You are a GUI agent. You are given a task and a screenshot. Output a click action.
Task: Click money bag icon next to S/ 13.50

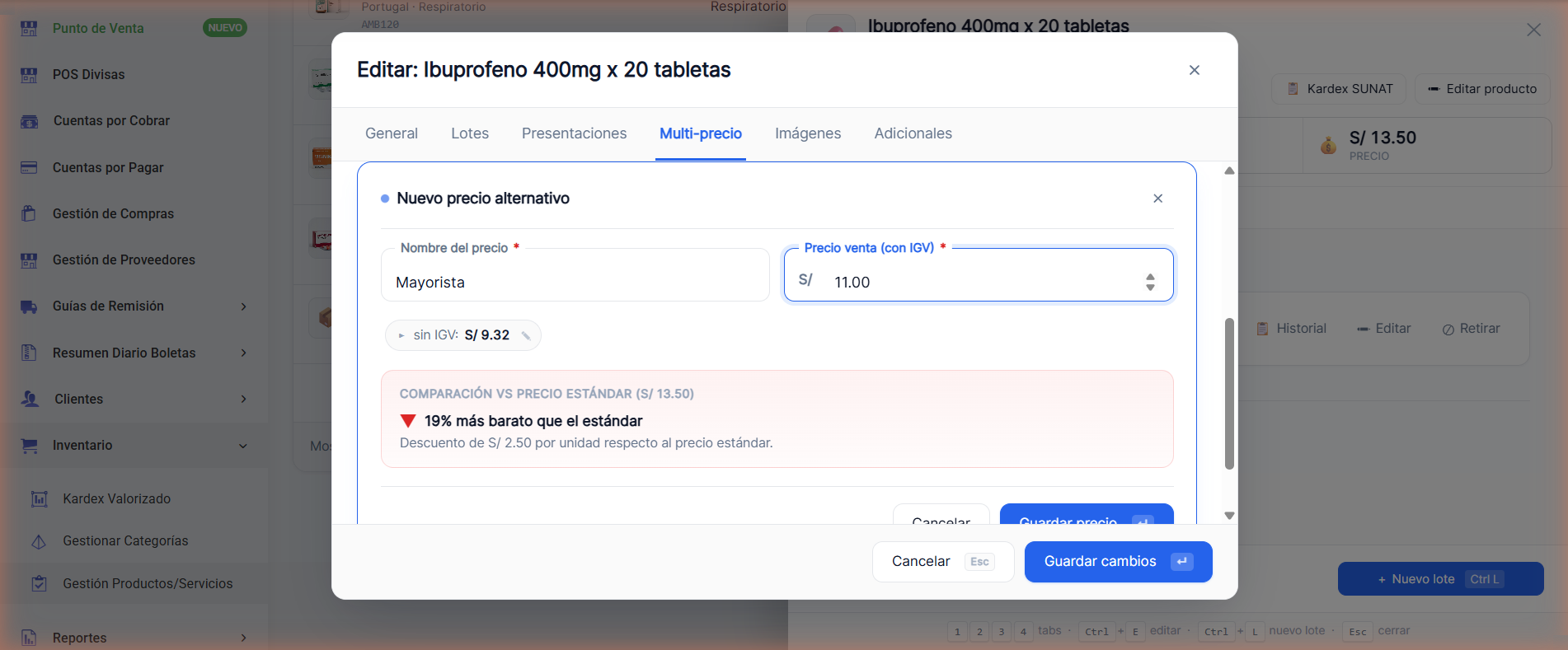tap(1328, 146)
